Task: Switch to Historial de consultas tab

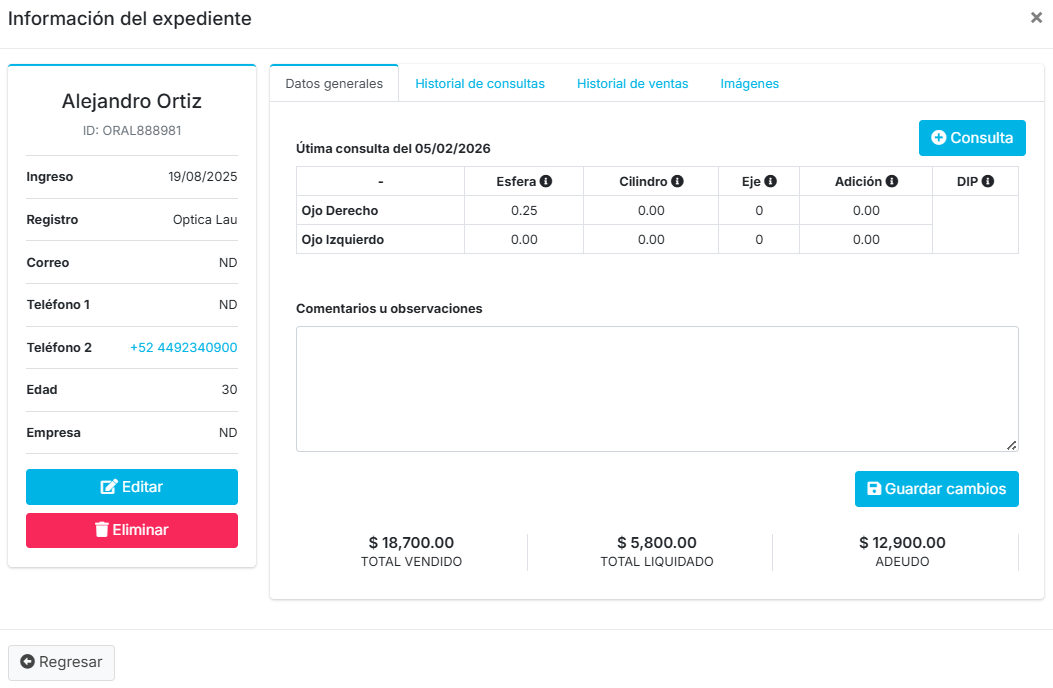Action: coord(480,84)
